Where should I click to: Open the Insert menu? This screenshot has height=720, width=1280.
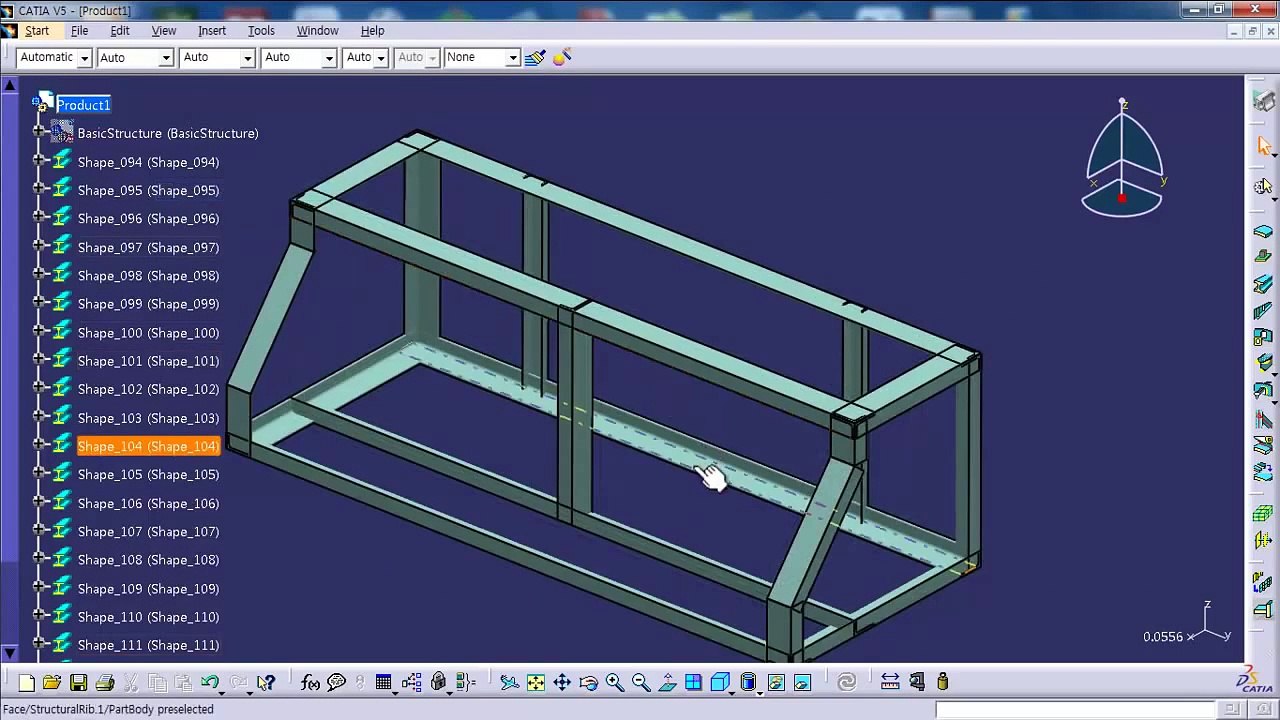pos(212,31)
